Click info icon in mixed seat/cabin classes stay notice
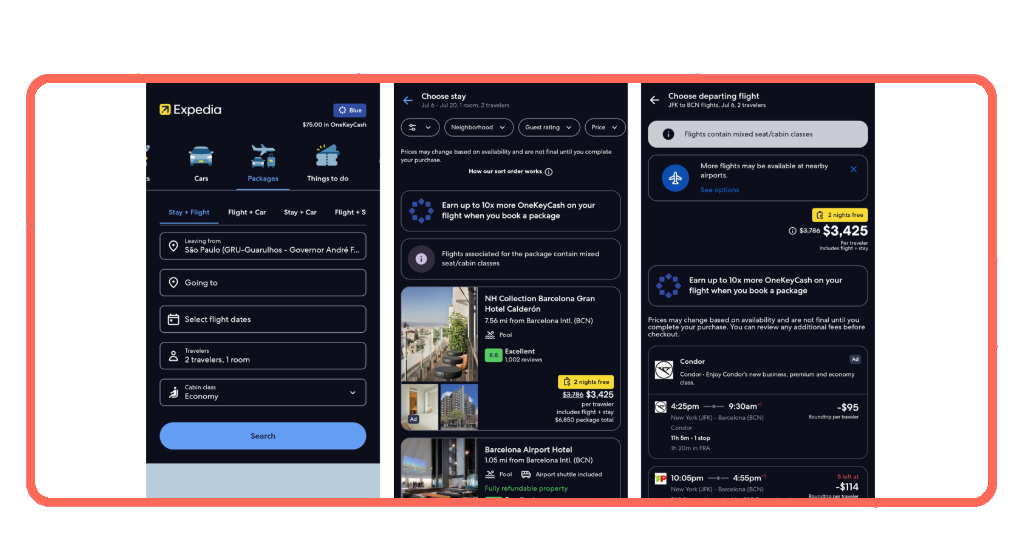Viewport: 1024px width, 536px height. [421, 259]
